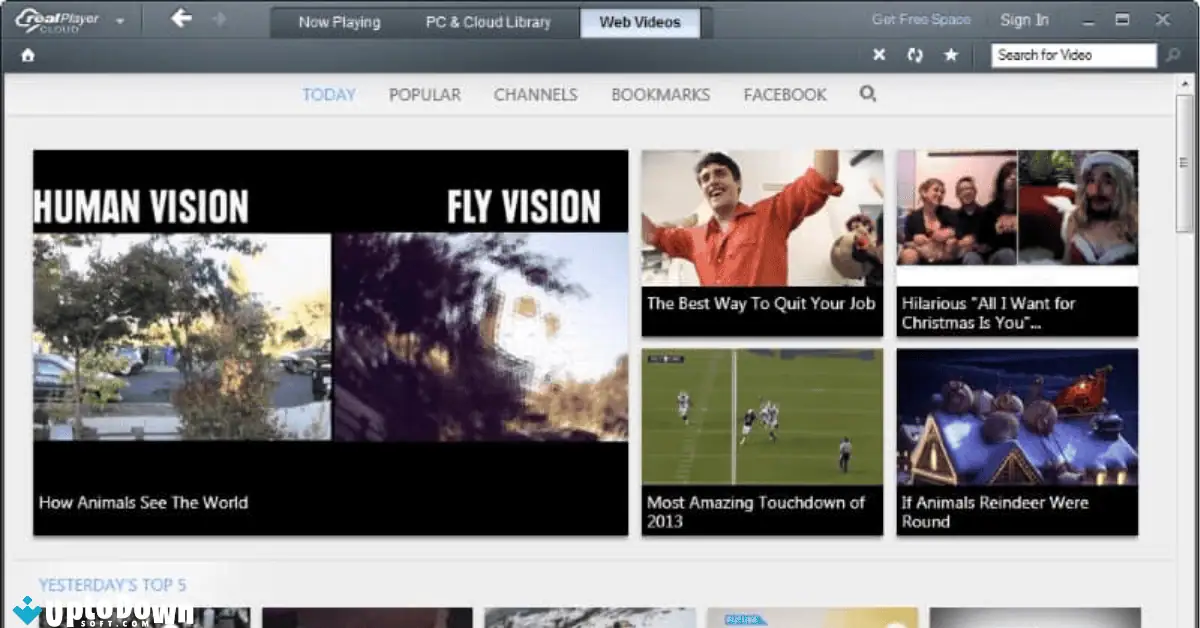This screenshot has width=1200, height=628.
Task: Refresh the page using the reload icon
Action: click(915, 55)
